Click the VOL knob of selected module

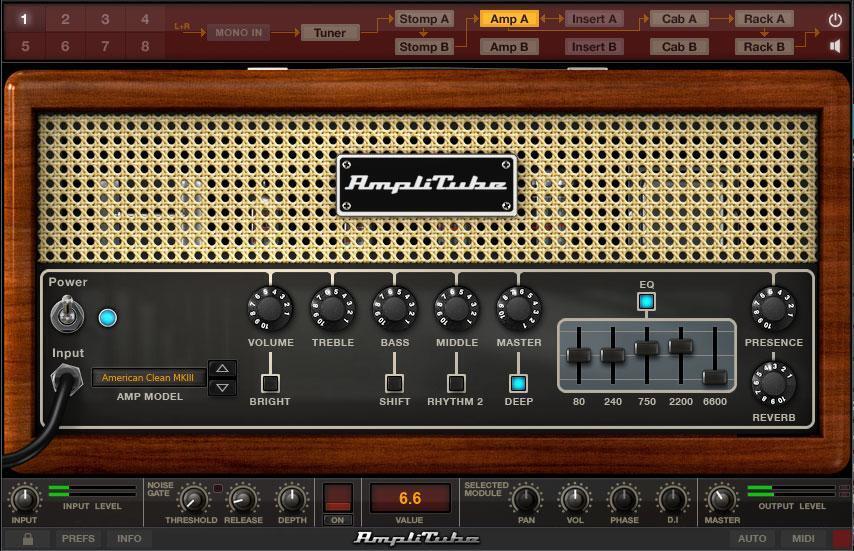click(575, 499)
